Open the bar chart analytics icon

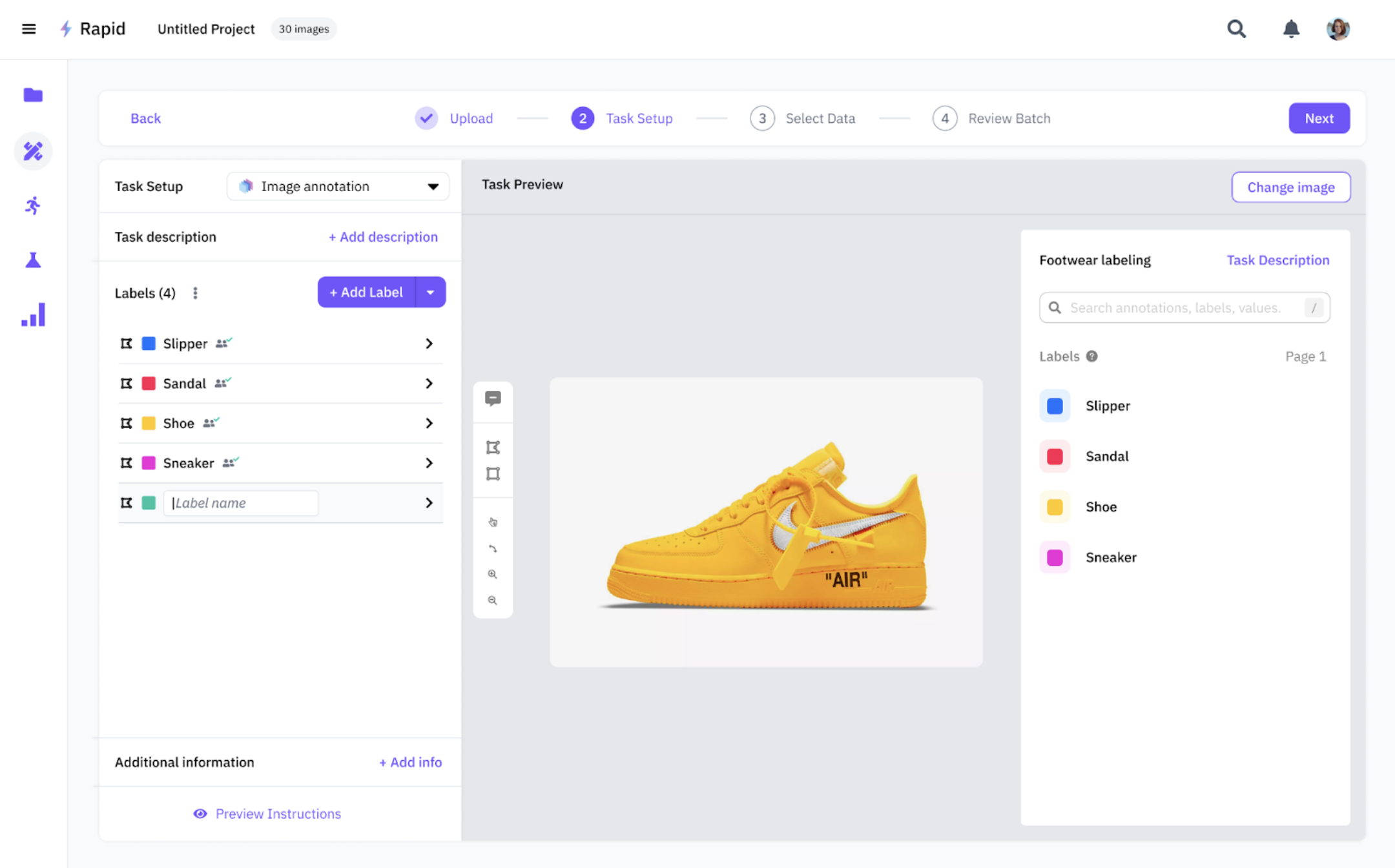[33, 315]
